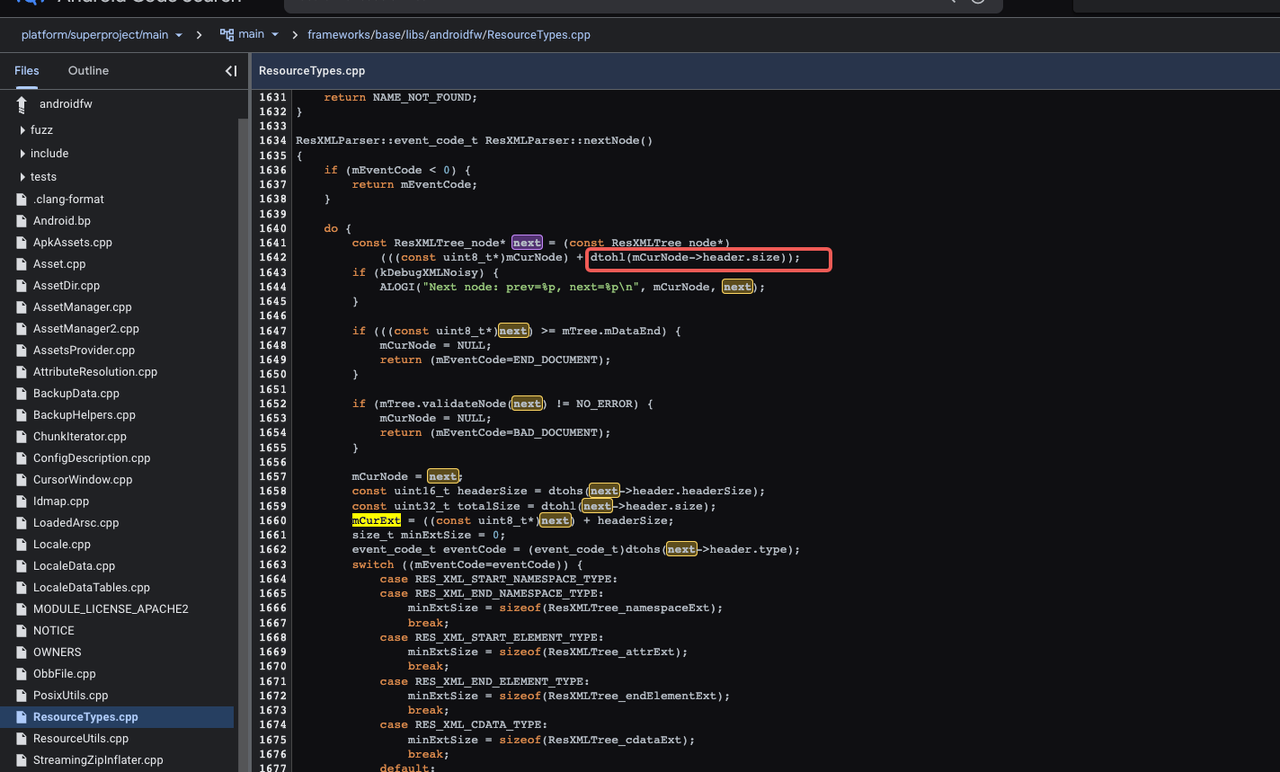The height and width of the screenshot is (772, 1280).
Task: Open ConfigDescription.cpp file
Action: point(91,458)
